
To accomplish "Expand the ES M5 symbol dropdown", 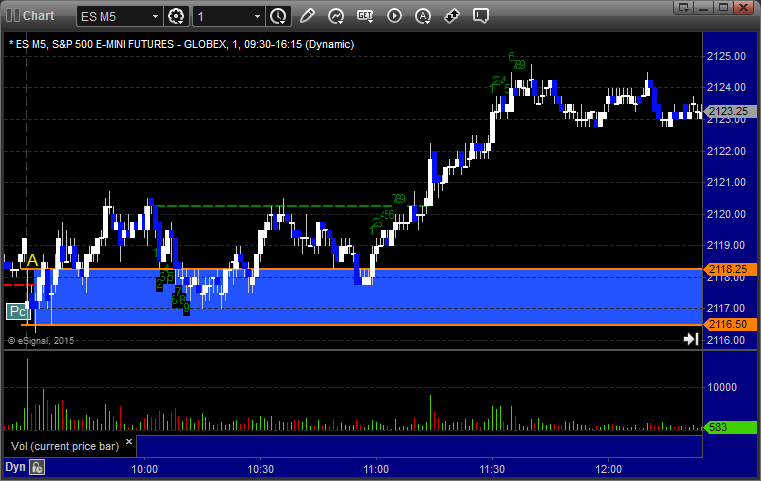I will [155, 17].
